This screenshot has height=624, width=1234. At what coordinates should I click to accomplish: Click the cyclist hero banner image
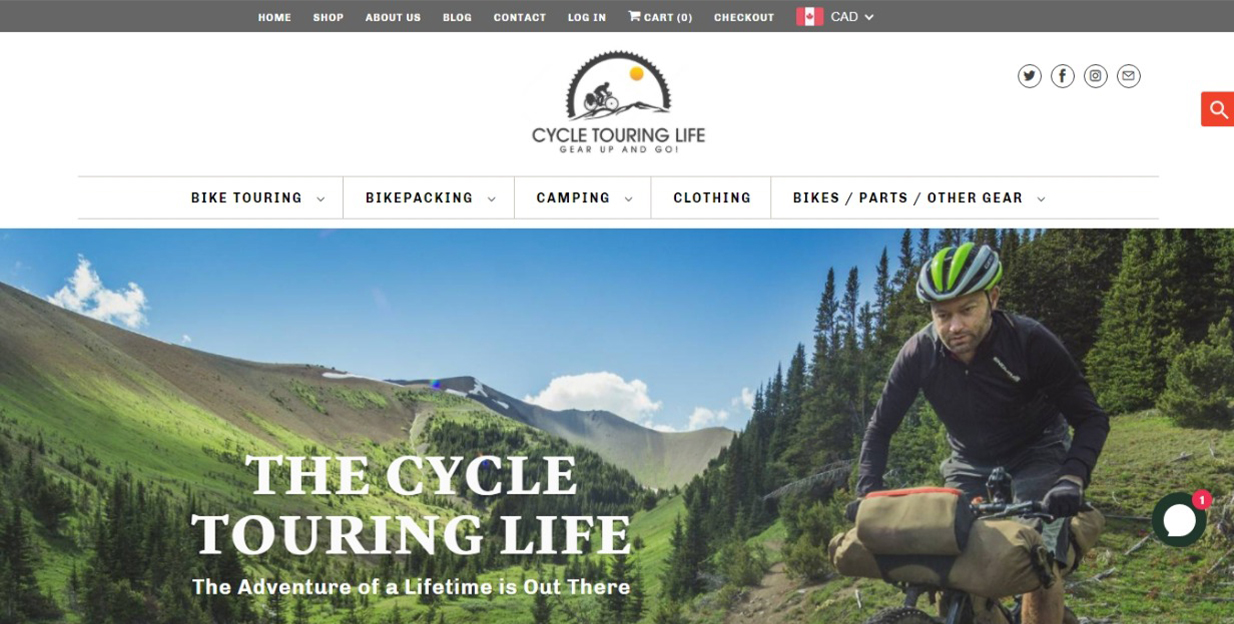coord(617,426)
